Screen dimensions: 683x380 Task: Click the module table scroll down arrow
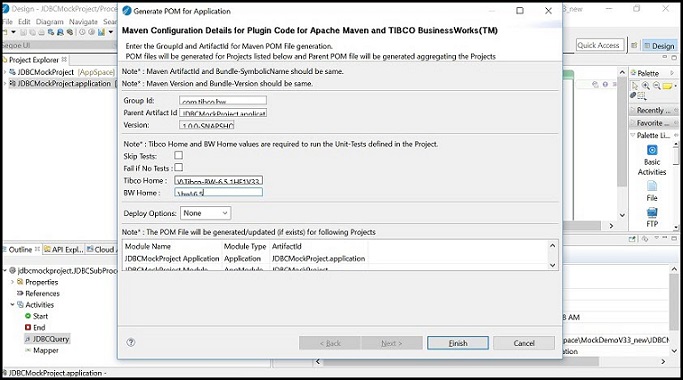pyautogui.click(x=552, y=265)
